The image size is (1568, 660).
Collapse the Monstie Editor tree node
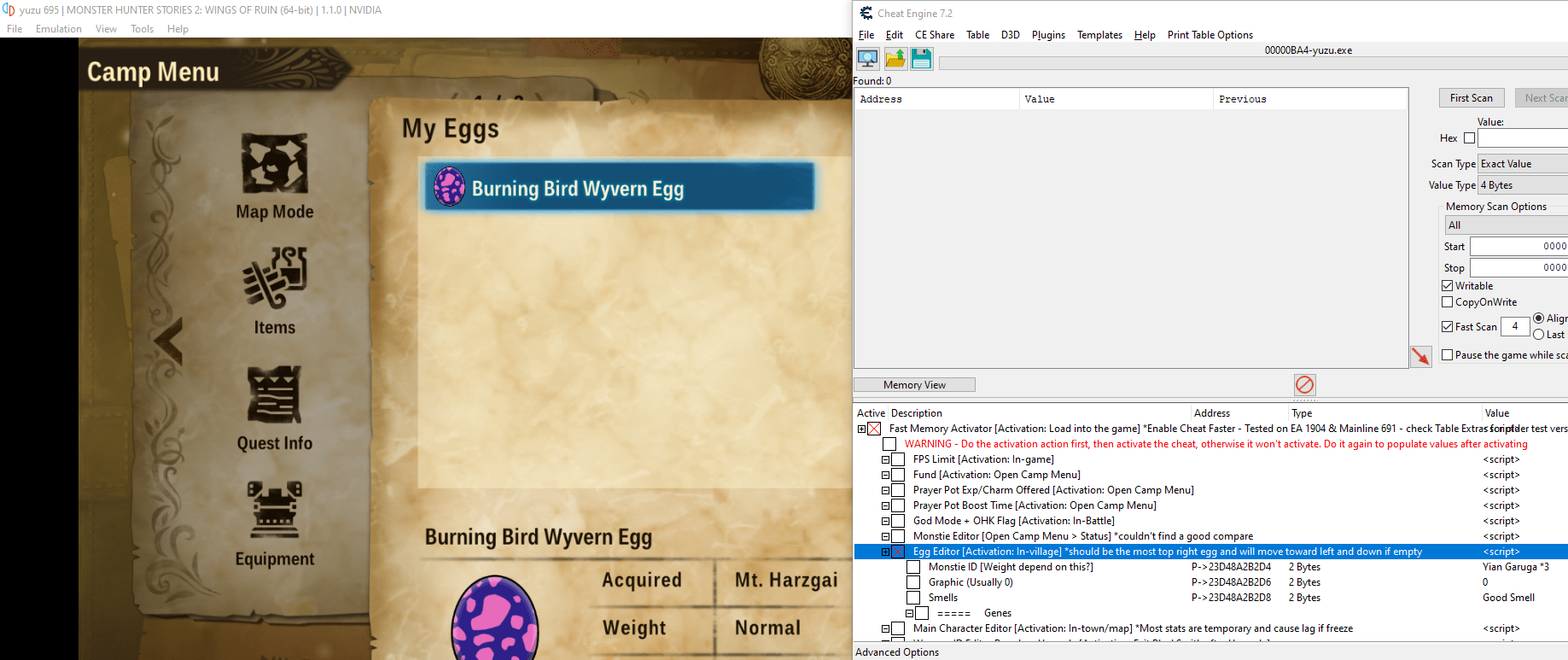[886, 536]
